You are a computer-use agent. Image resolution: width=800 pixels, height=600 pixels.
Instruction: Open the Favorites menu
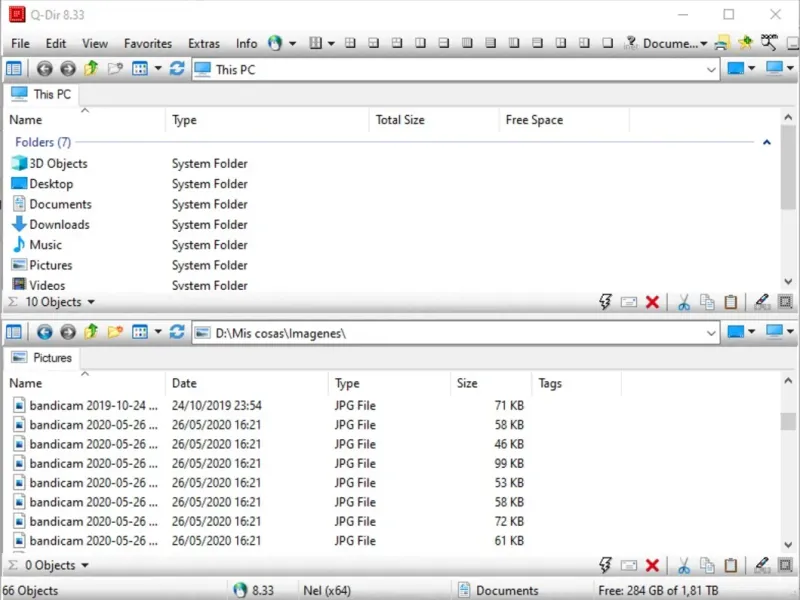(148, 43)
